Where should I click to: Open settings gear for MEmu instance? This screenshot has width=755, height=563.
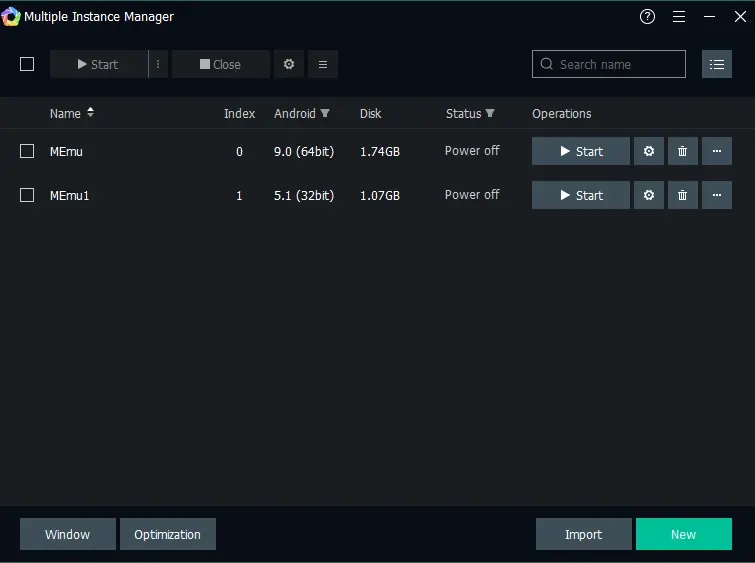tap(649, 151)
